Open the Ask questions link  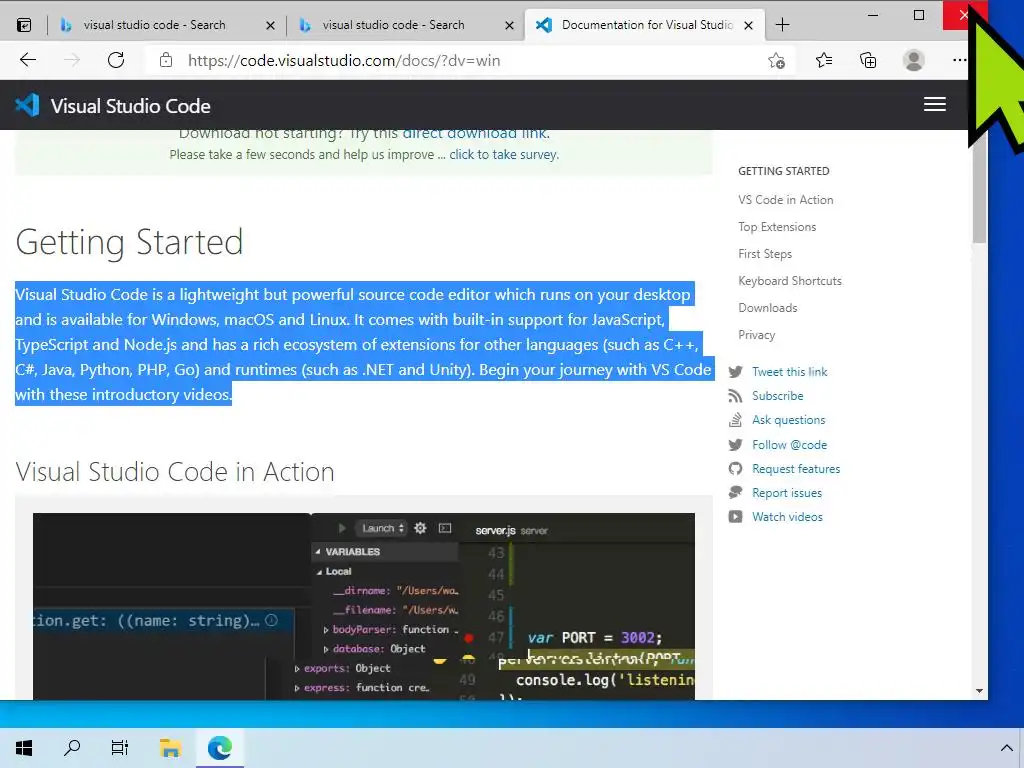click(x=788, y=420)
